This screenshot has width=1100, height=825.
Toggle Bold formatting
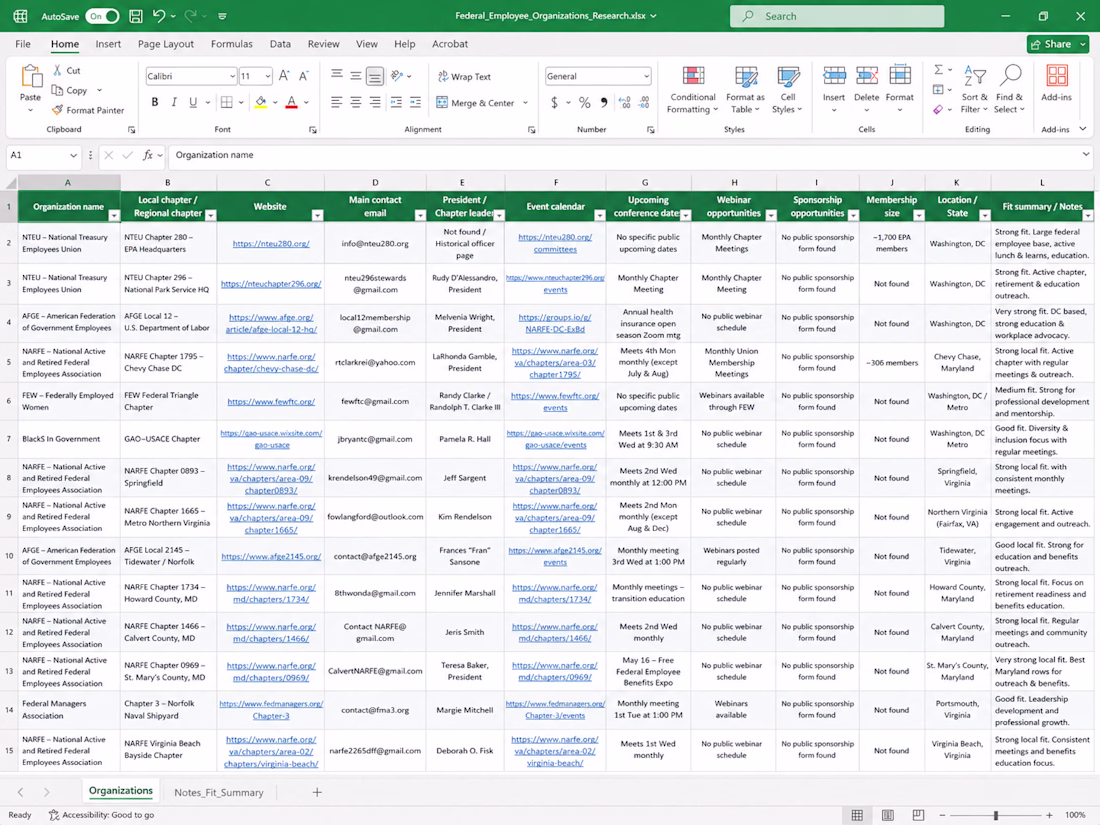[x=154, y=102]
